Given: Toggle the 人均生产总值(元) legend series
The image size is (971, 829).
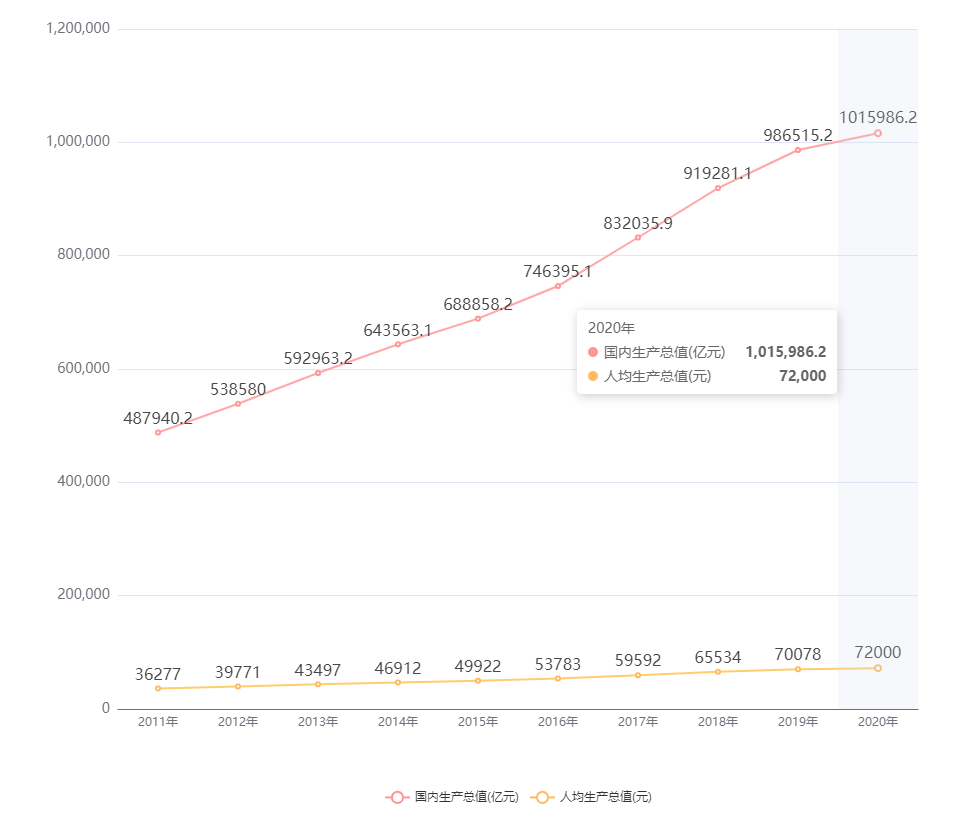Looking at the screenshot, I should [x=590, y=797].
